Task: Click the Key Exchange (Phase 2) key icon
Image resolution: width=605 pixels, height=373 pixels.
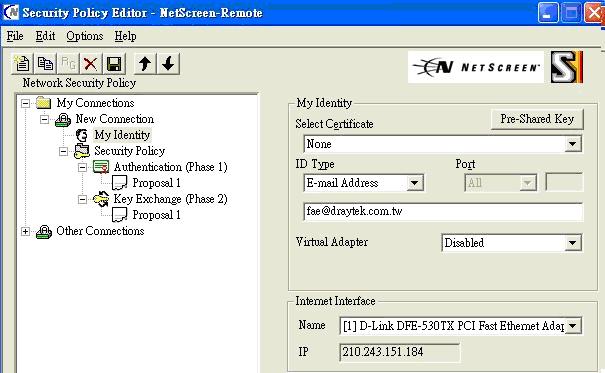Action: click(x=101, y=199)
